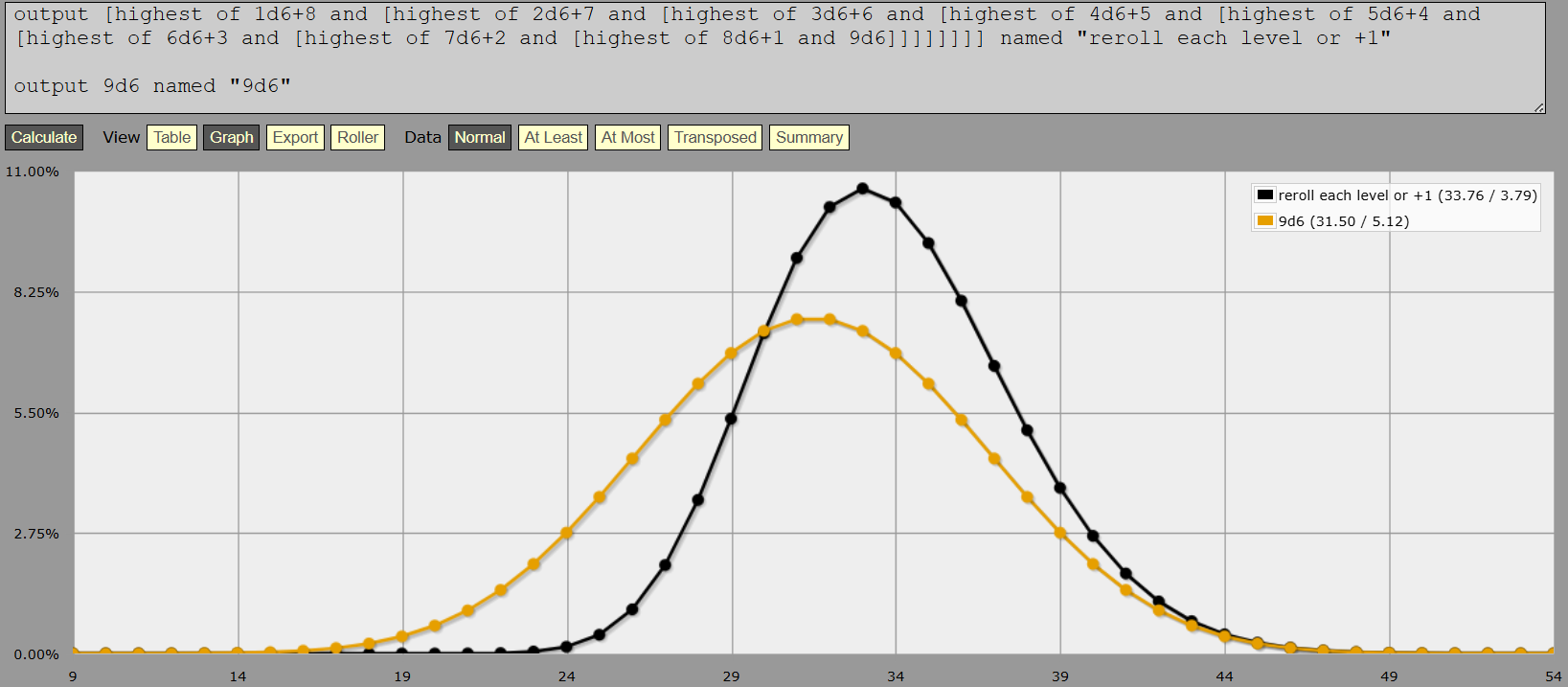Click the orange curve data point at 24
The height and width of the screenshot is (687, 1568).
(567, 533)
